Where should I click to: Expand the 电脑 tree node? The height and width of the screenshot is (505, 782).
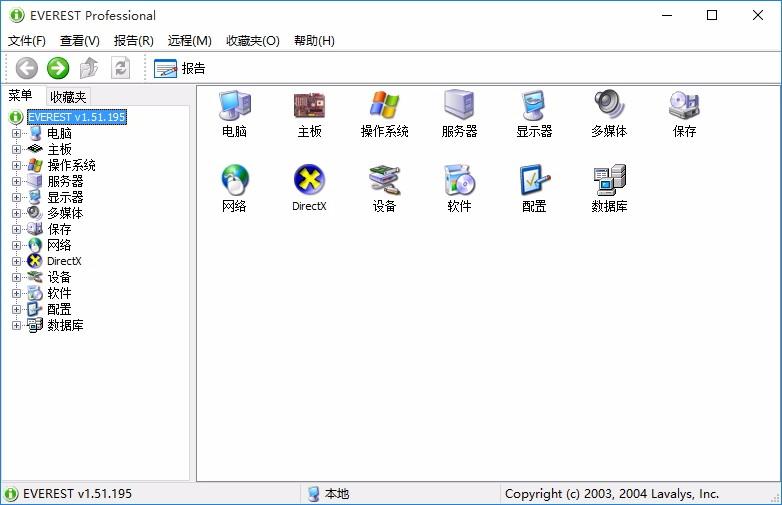16,133
